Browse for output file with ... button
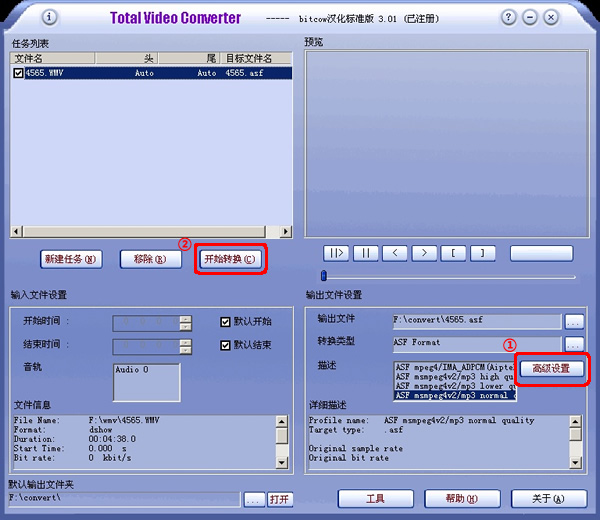The height and width of the screenshot is (520, 600). (x=574, y=321)
